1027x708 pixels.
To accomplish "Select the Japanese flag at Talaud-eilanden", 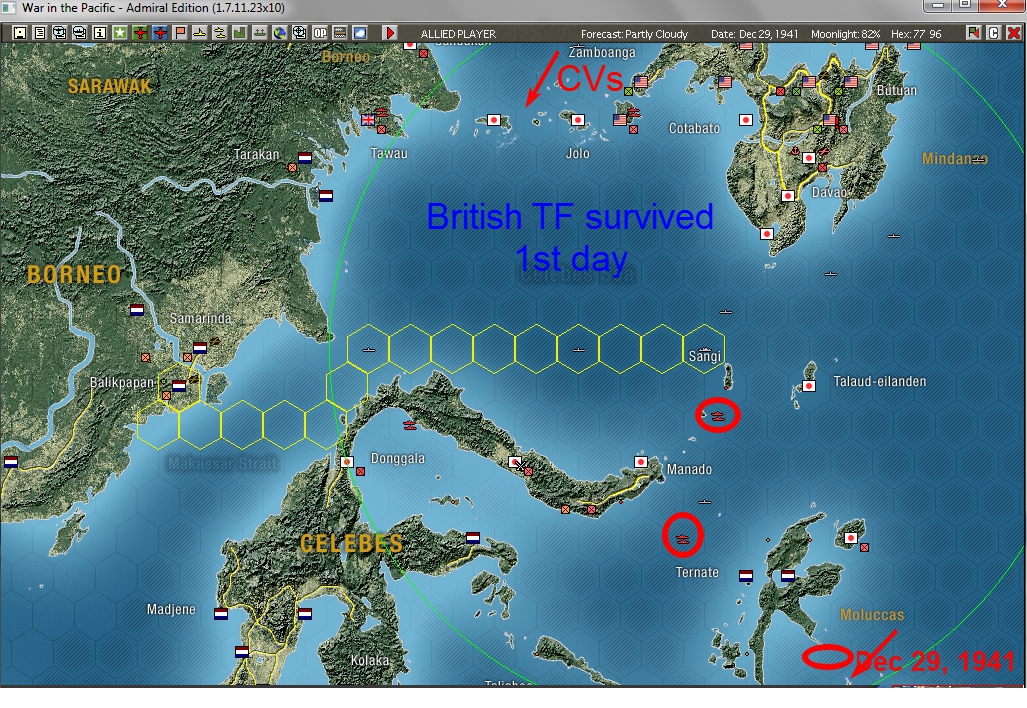I will (x=809, y=386).
